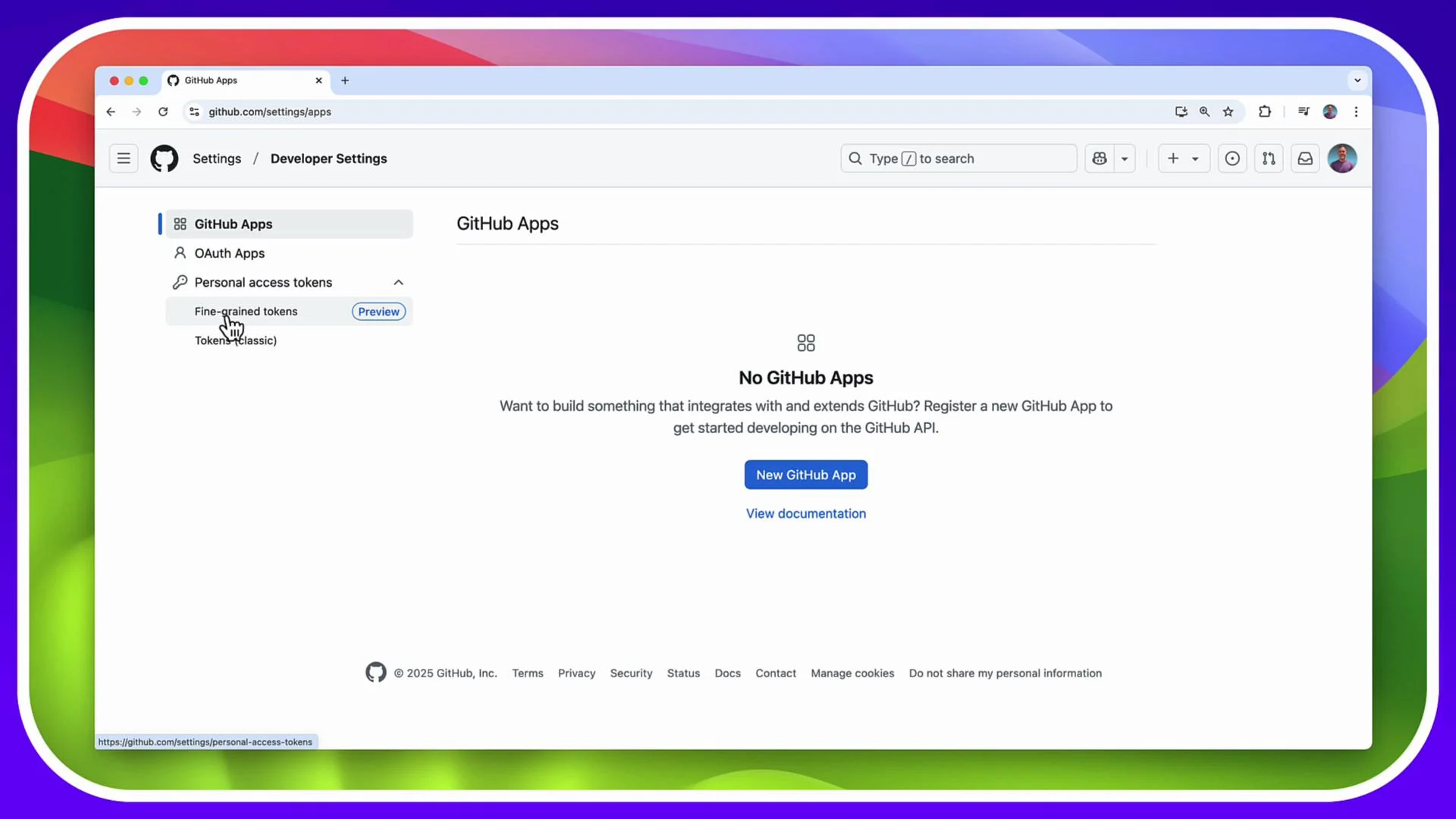Click the Preview badge
The image size is (1456, 819).
pyautogui.click(x=378, y=312)
